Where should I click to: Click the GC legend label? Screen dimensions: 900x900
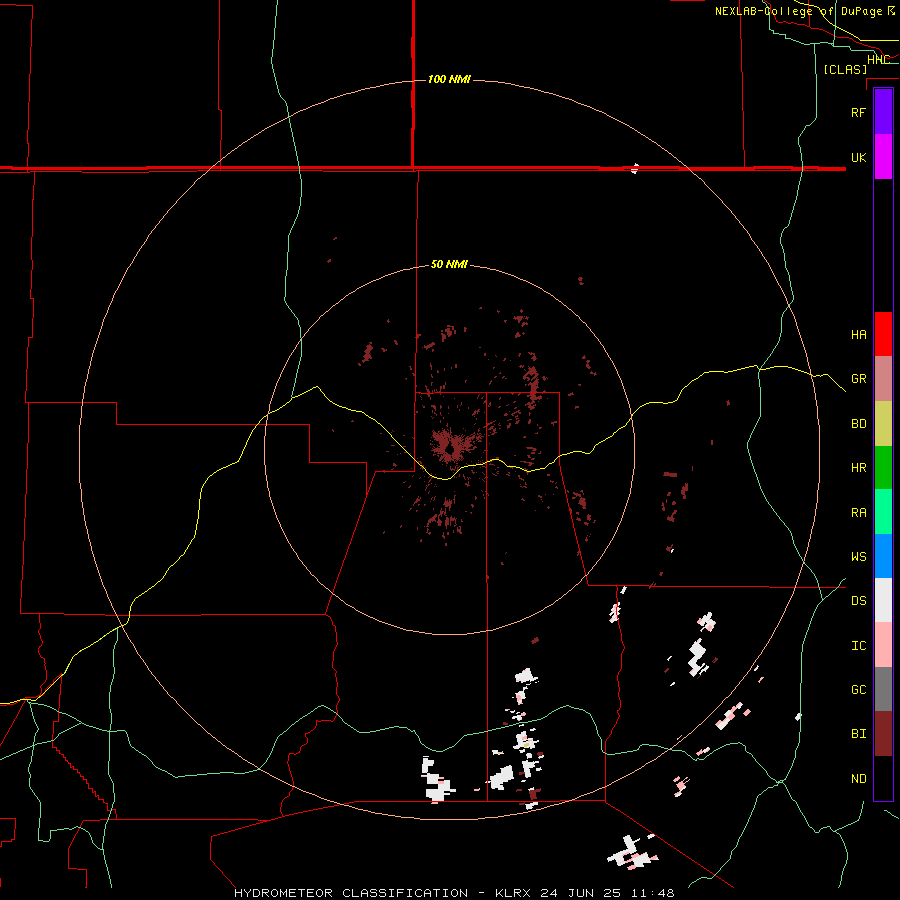click(x=859, y=690)
